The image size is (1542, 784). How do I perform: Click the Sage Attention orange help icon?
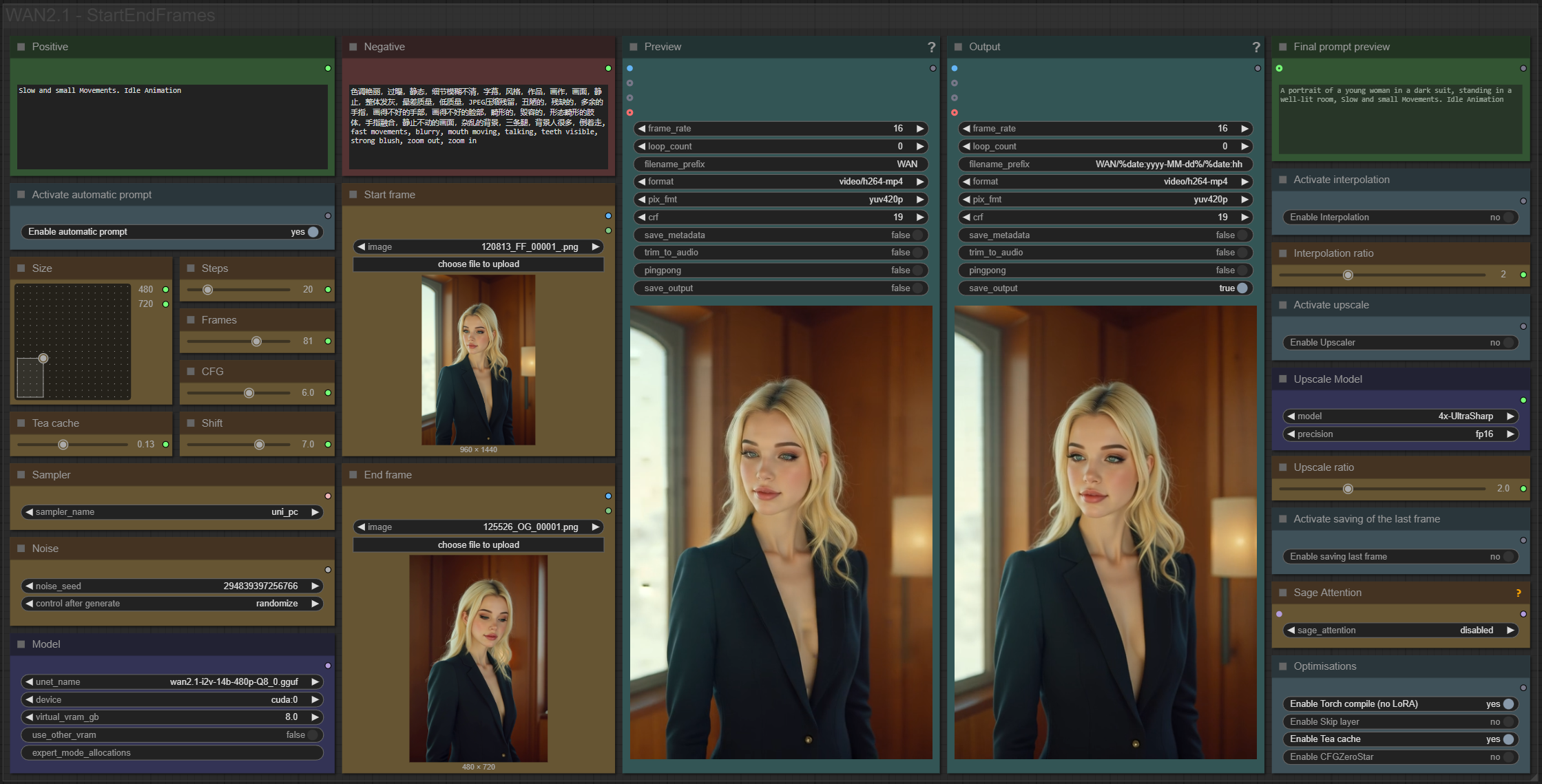1518,593
